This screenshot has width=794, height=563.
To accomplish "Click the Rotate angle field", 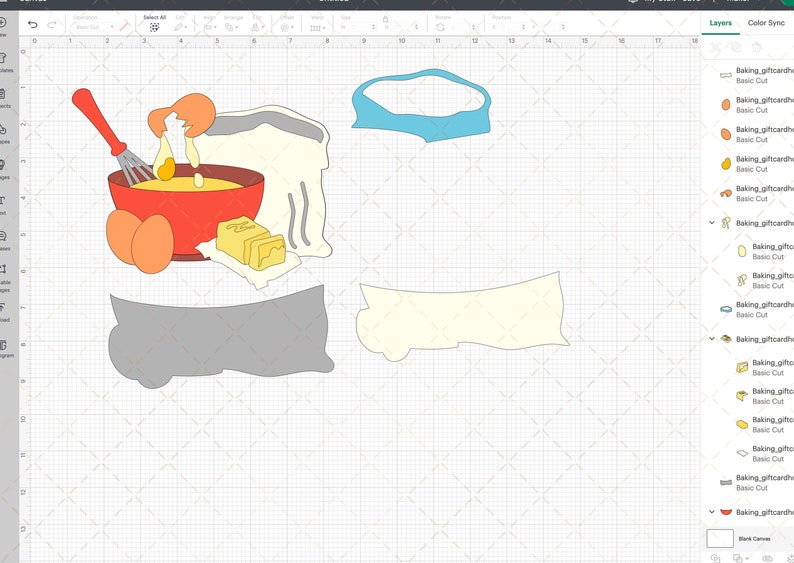I will click(462, 27).
